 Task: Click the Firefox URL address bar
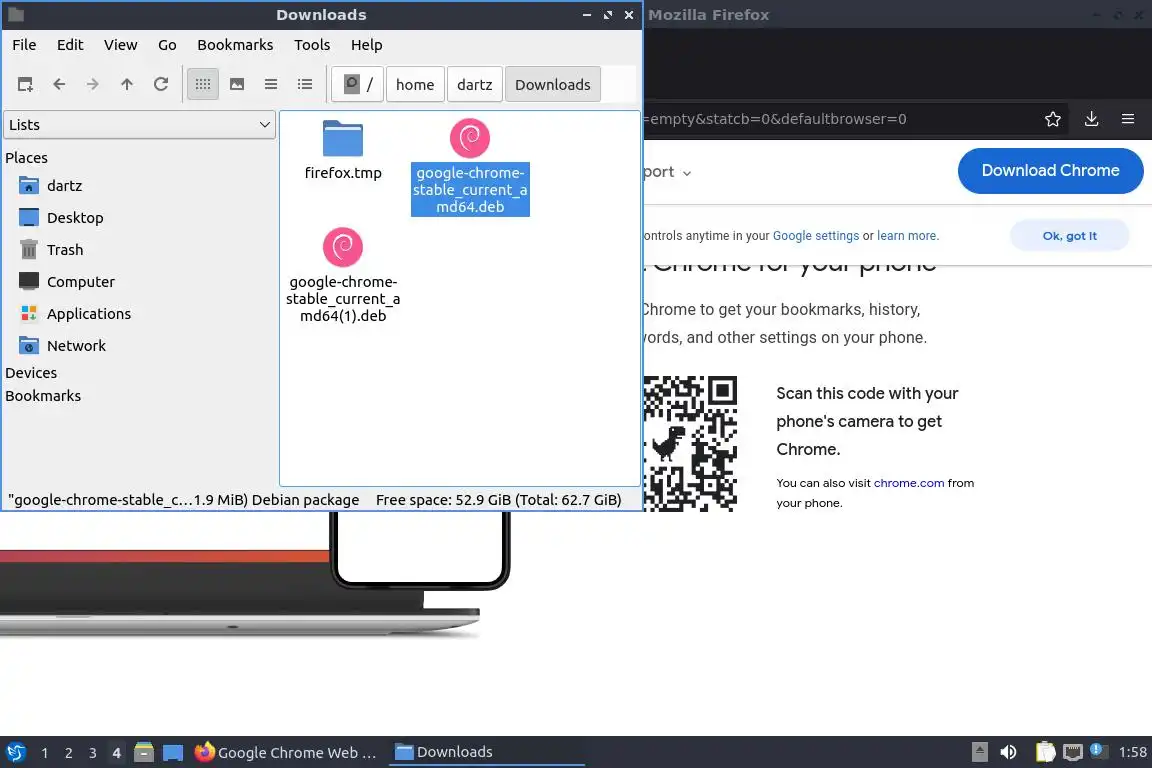(x=838, y=119)
